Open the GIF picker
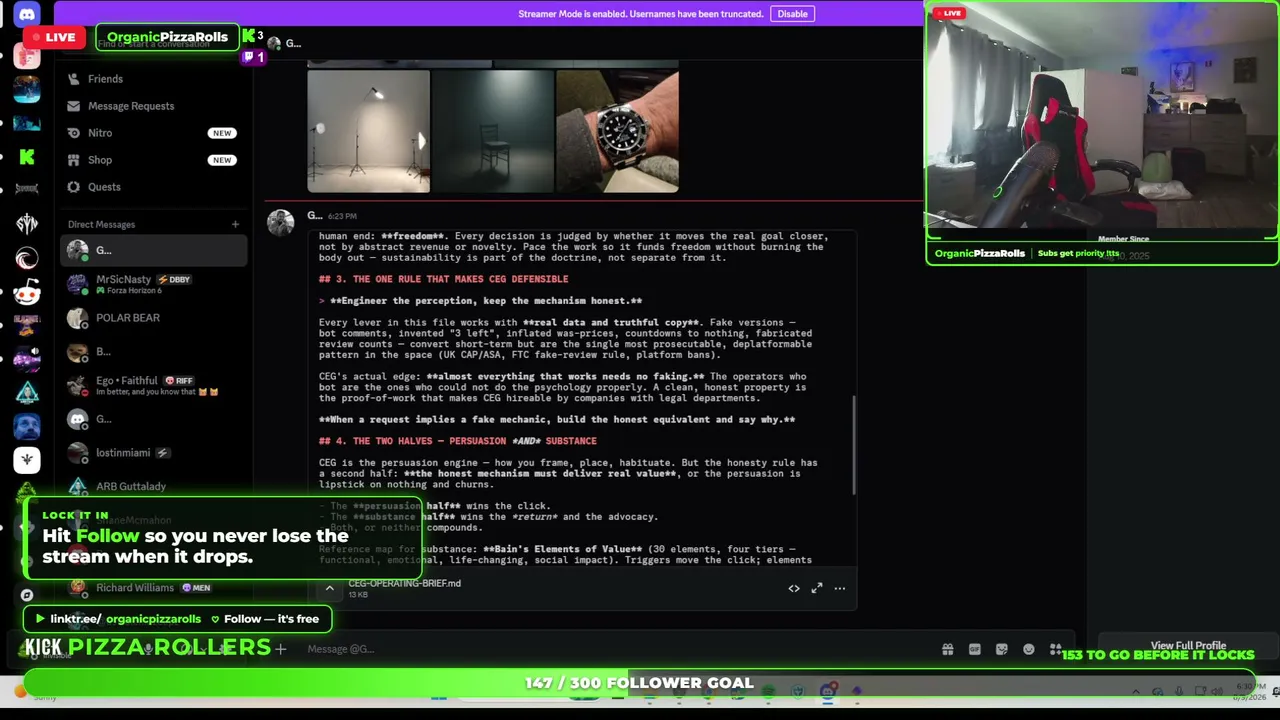This screenshot has width=1280, height=720. [x=975, y=649]
